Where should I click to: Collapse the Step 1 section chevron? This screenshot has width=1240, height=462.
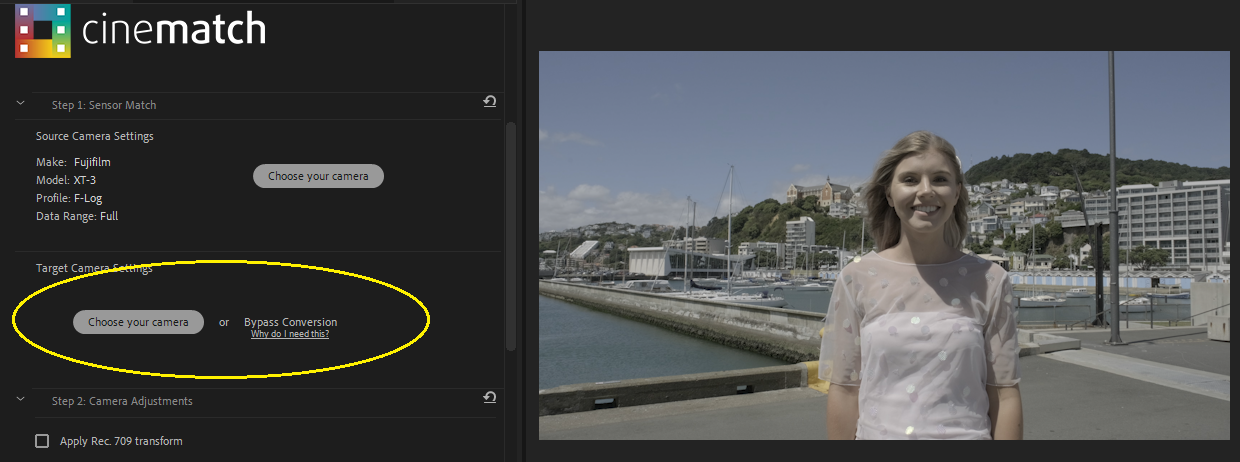point(20,103)
